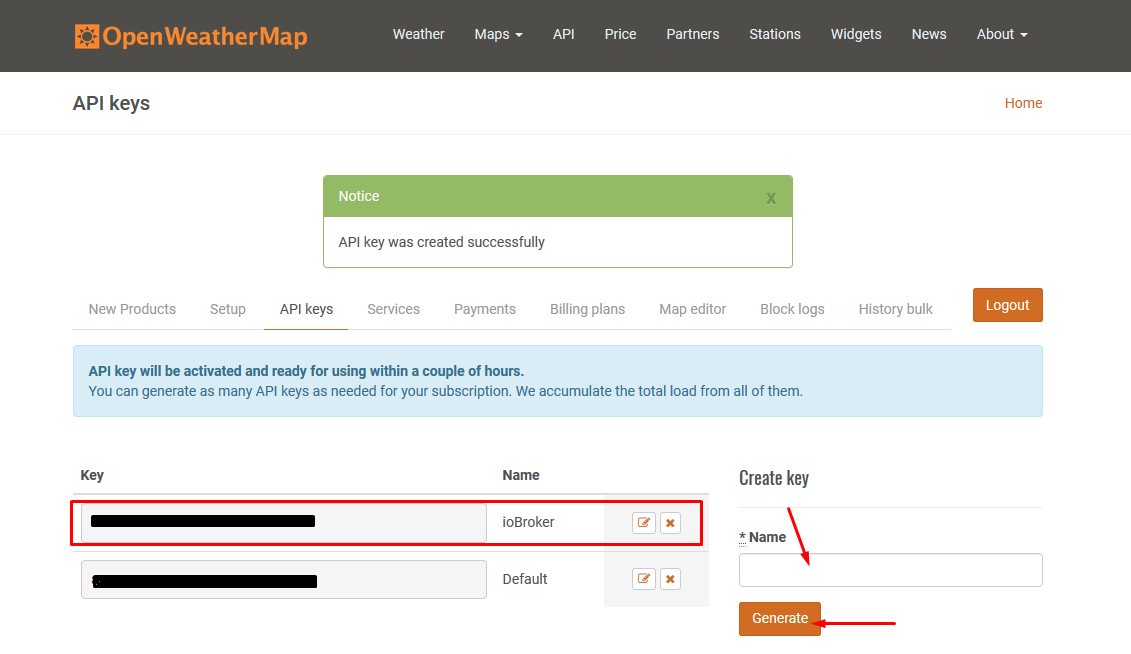Image resolution: width=1131 pixels, height=654 pixels.
Task: Open the Widgets page
Action: point(855,35)
